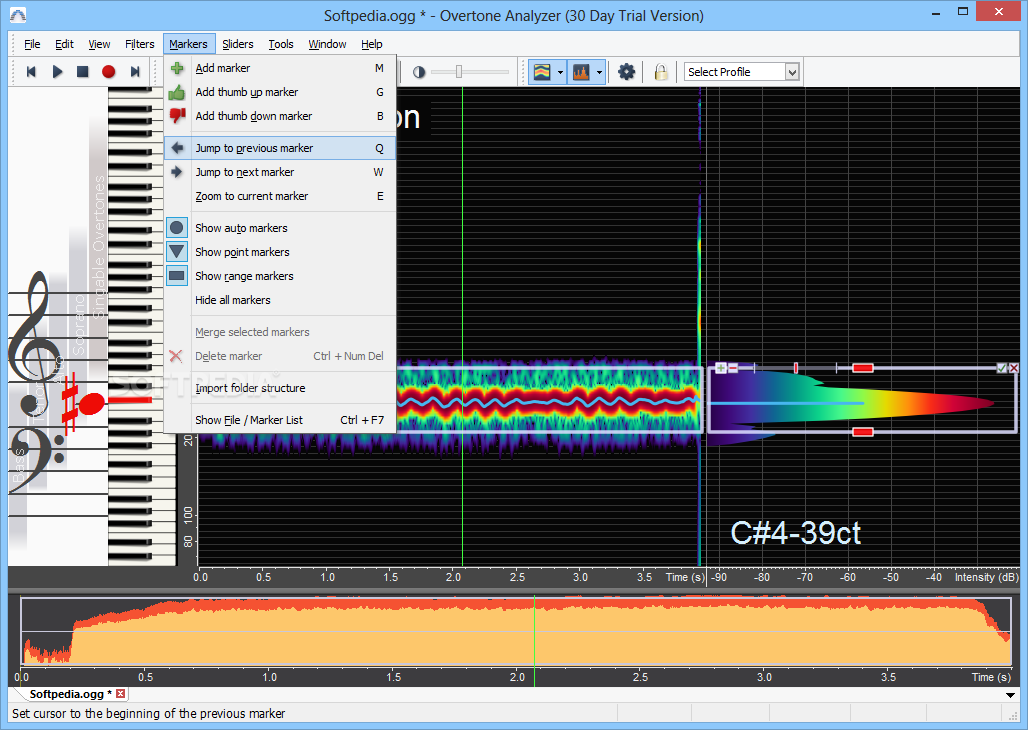Close the filter box with red X
Image resolution: width=1028 pixels, height=730 pixels.
(1013, 368)
